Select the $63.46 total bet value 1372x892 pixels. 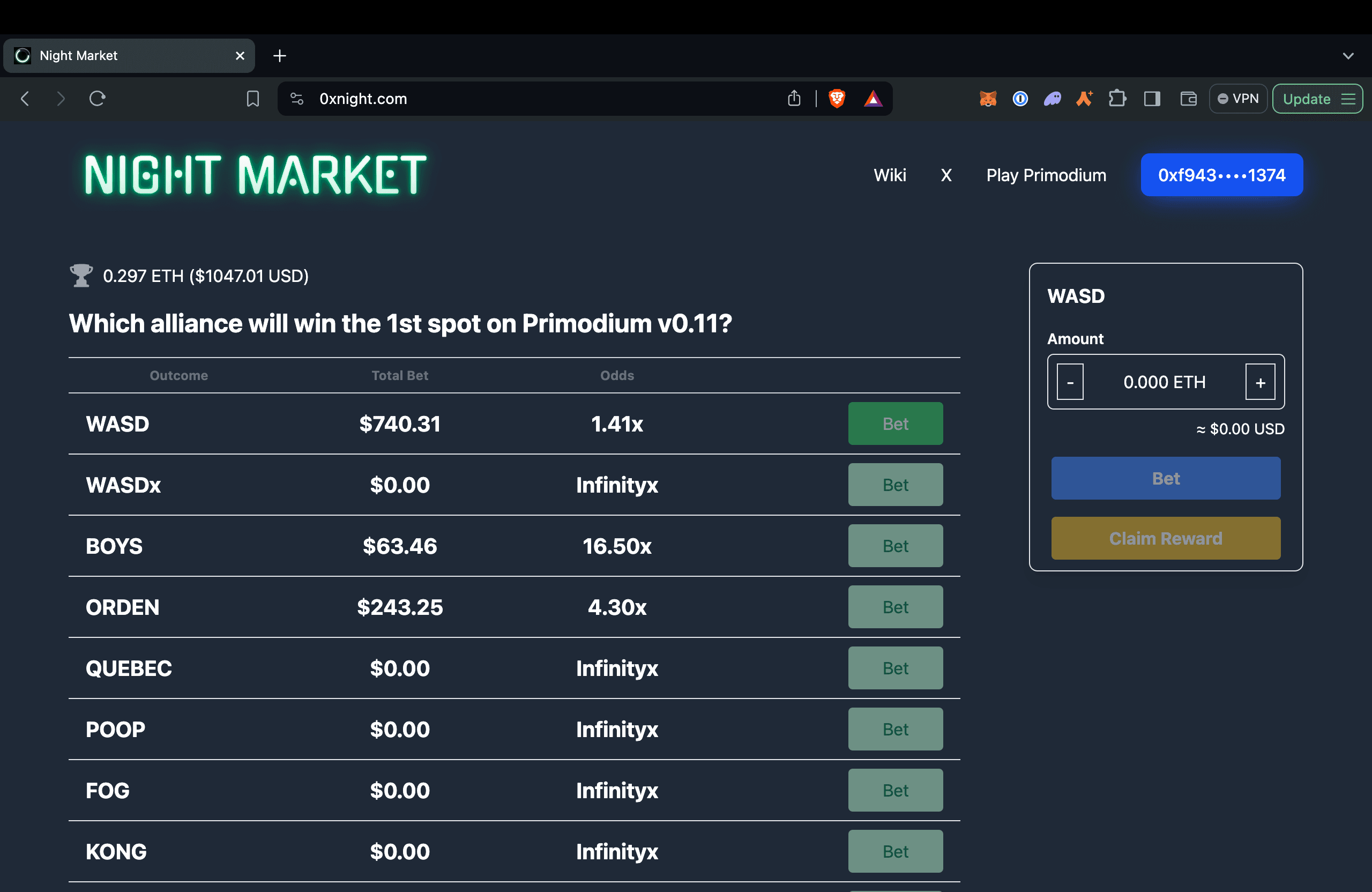tap(399, 546)
